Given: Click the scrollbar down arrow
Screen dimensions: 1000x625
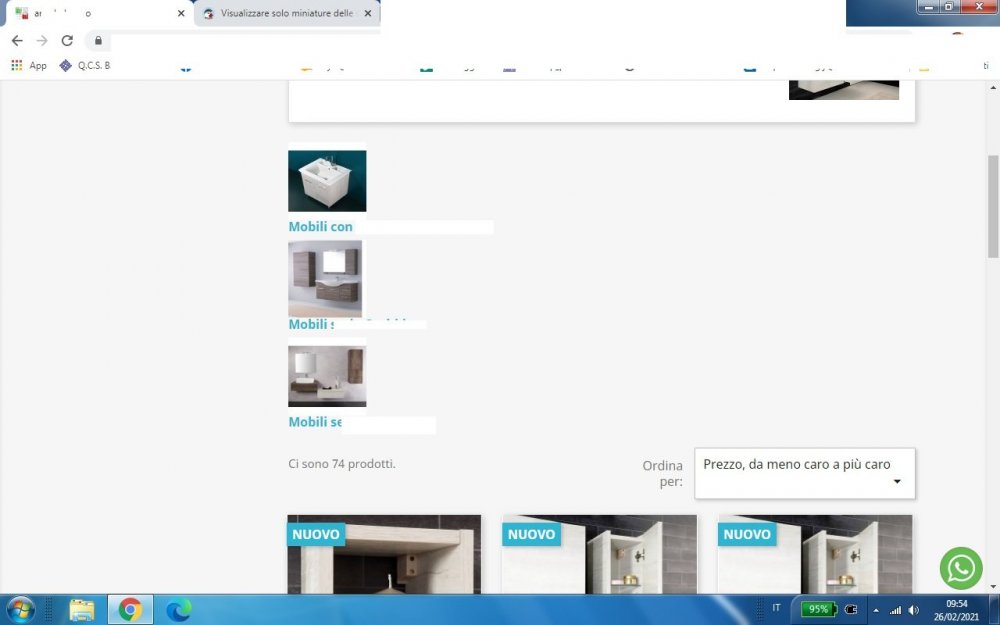Looking at the screenshot, I should pos(993,587).
